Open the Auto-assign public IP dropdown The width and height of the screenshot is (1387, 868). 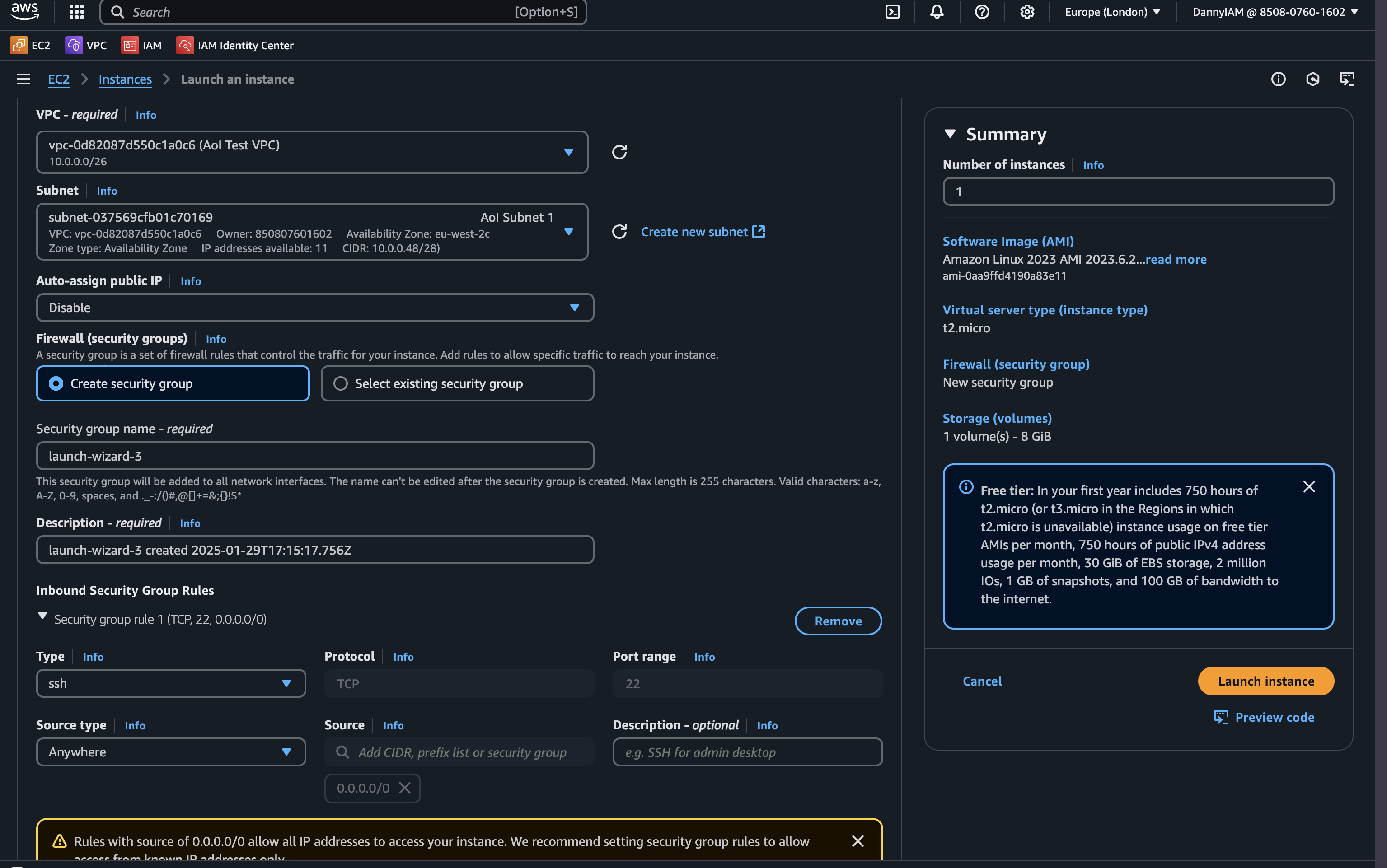tap(314, 308)
